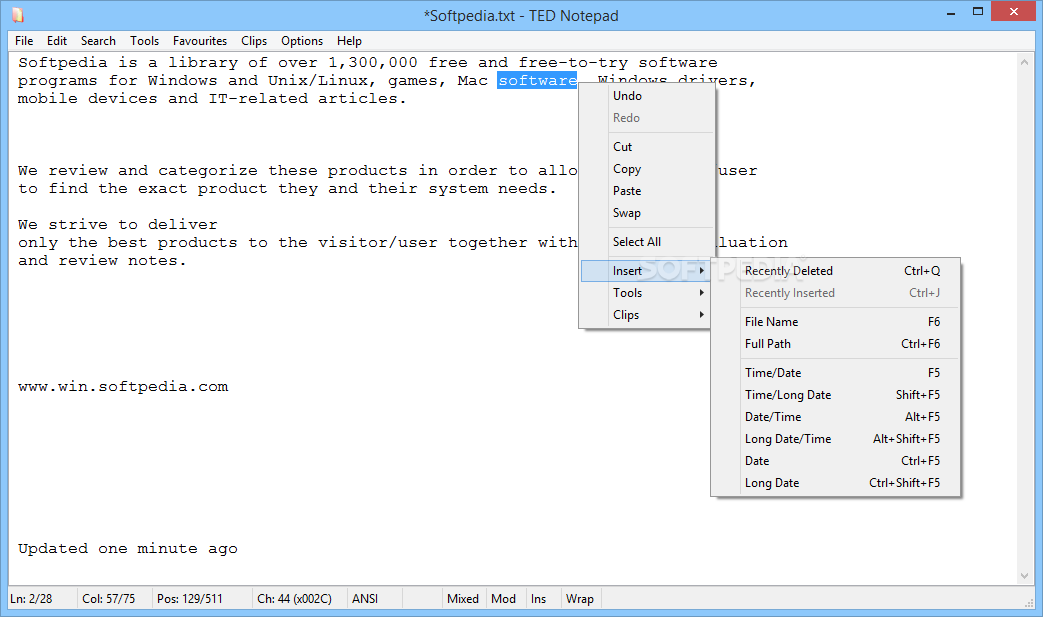This screenshot has height=617, width=1043.
Task: Click the highlighted word software
Action: coord(537,80)
